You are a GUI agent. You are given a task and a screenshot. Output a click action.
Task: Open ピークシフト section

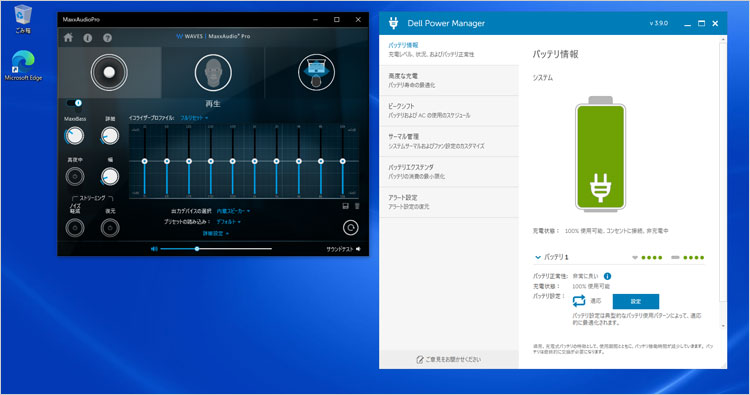coord(449,111)
